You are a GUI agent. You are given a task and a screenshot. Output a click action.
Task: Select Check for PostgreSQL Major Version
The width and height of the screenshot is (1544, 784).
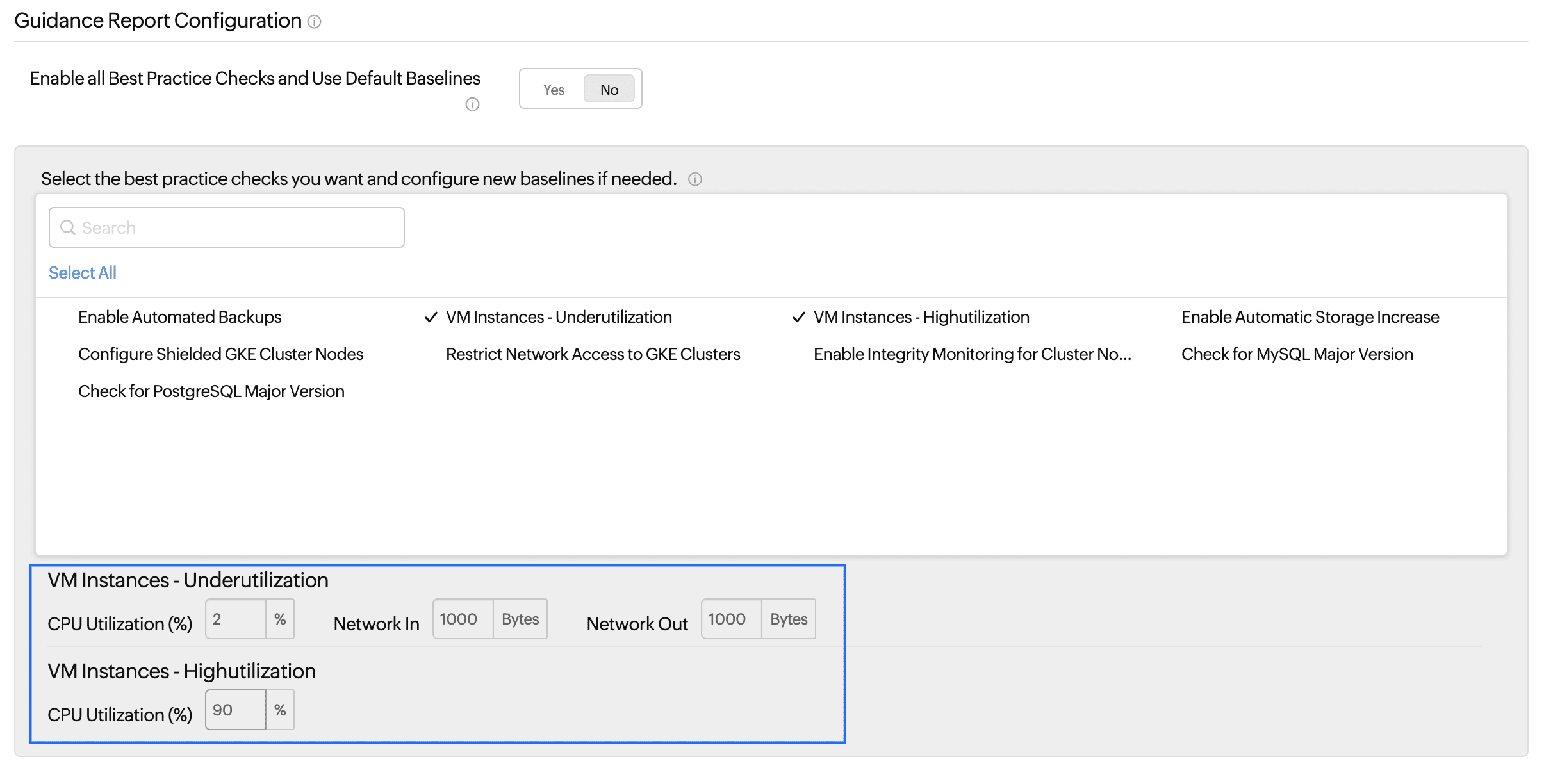[211, 391]
